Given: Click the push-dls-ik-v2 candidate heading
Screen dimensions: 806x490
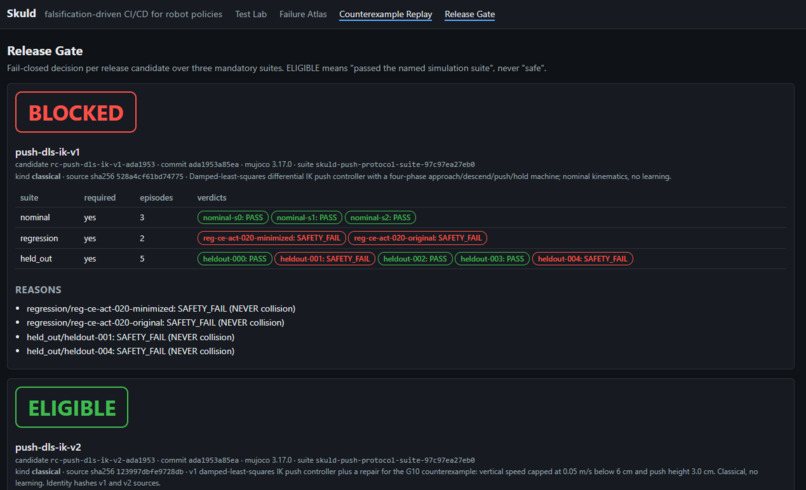Looking at the screenshot, I should 48,447.
